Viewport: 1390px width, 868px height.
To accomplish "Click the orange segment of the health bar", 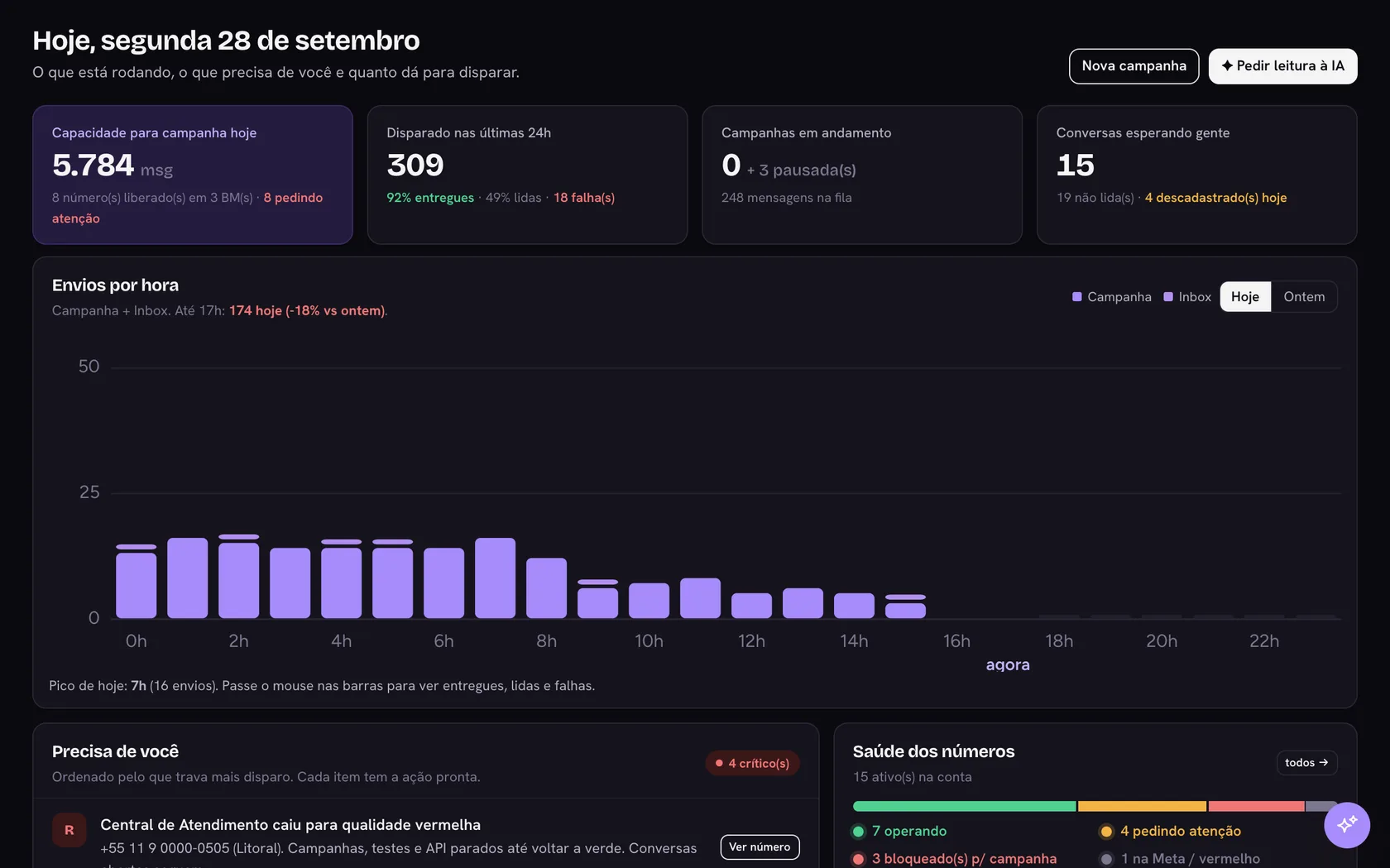I will (x=1142, y=806).
